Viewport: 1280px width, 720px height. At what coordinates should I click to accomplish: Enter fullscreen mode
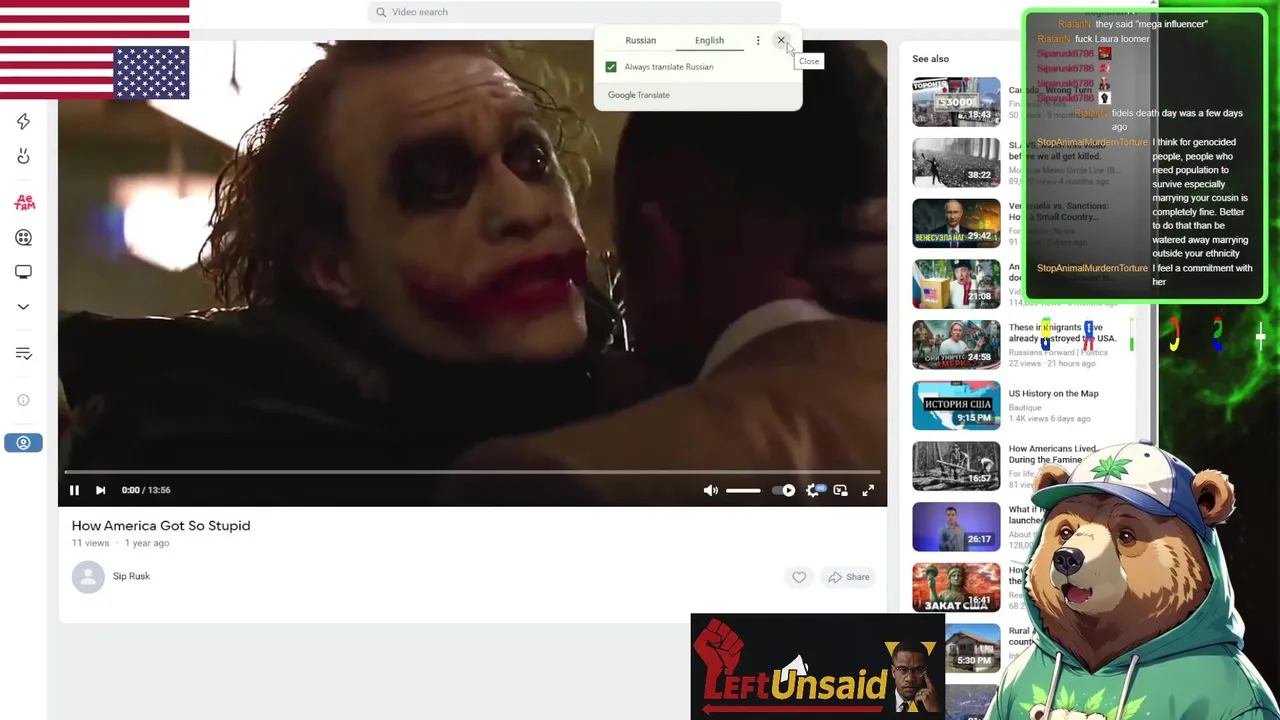point(868,490)
